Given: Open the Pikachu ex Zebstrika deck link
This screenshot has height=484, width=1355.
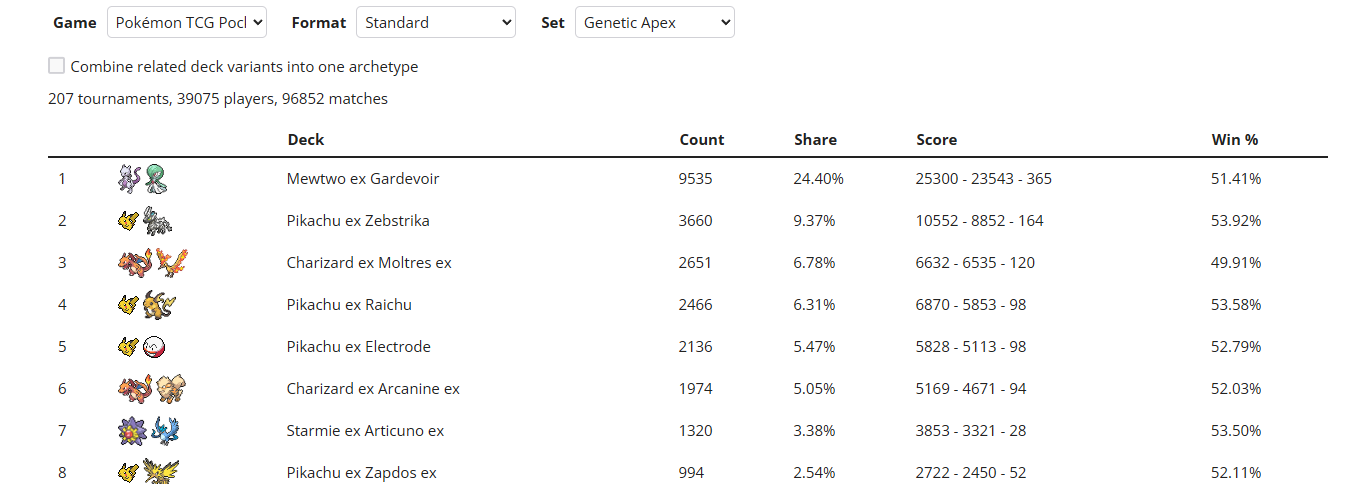Looking at the screenshot, I should [358, 221].
